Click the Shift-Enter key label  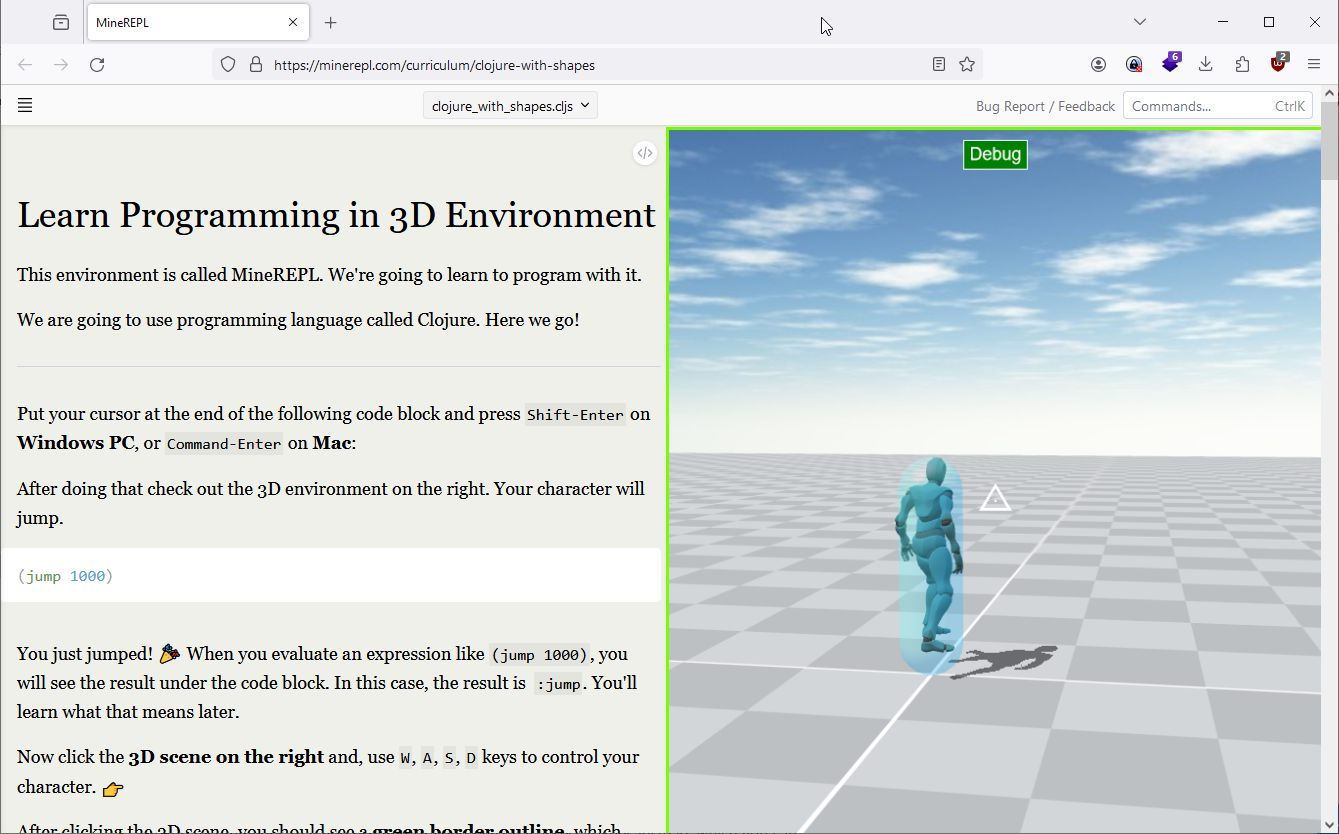[575, 414]
